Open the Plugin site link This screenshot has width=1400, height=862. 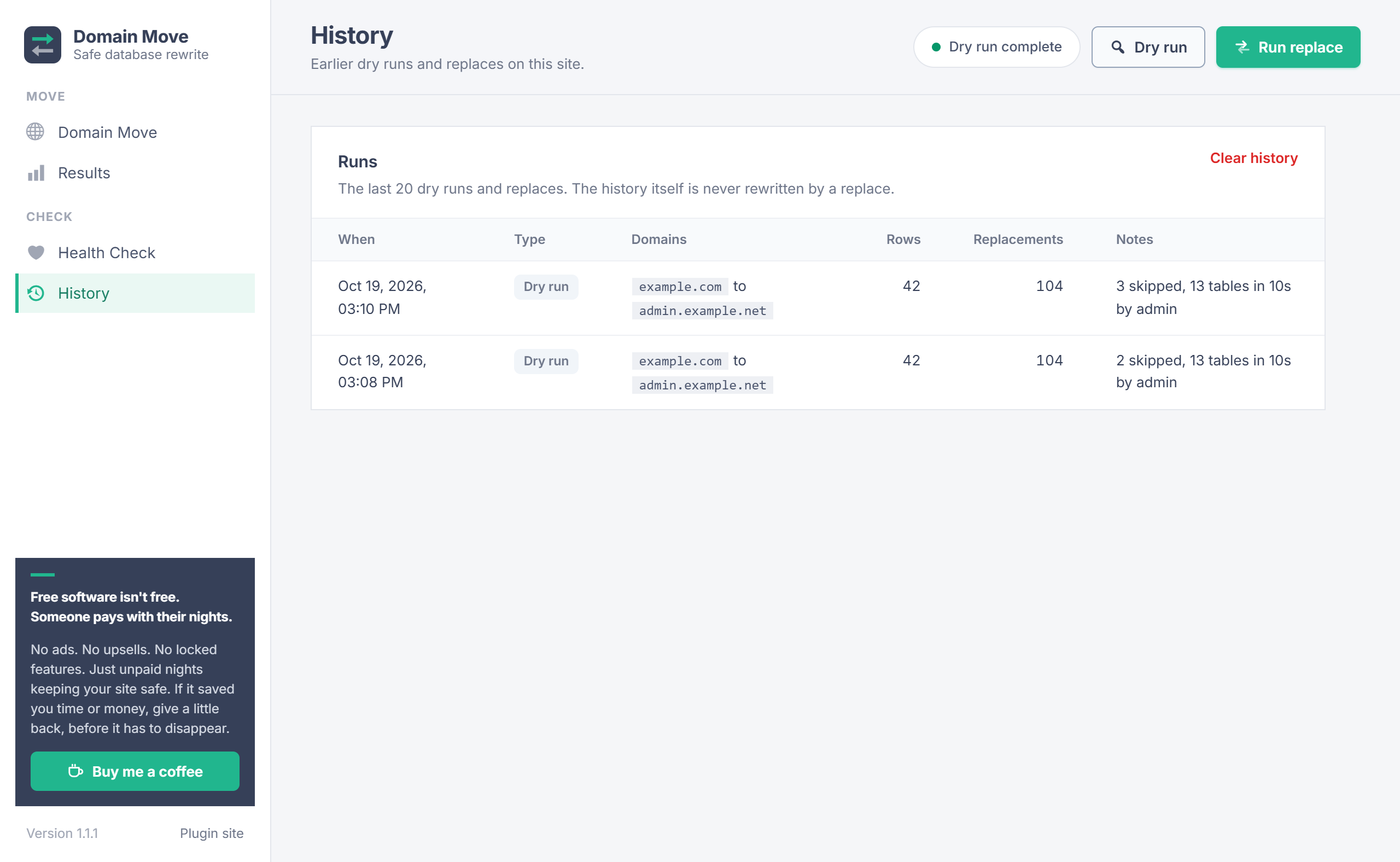[x=212, y=833]
